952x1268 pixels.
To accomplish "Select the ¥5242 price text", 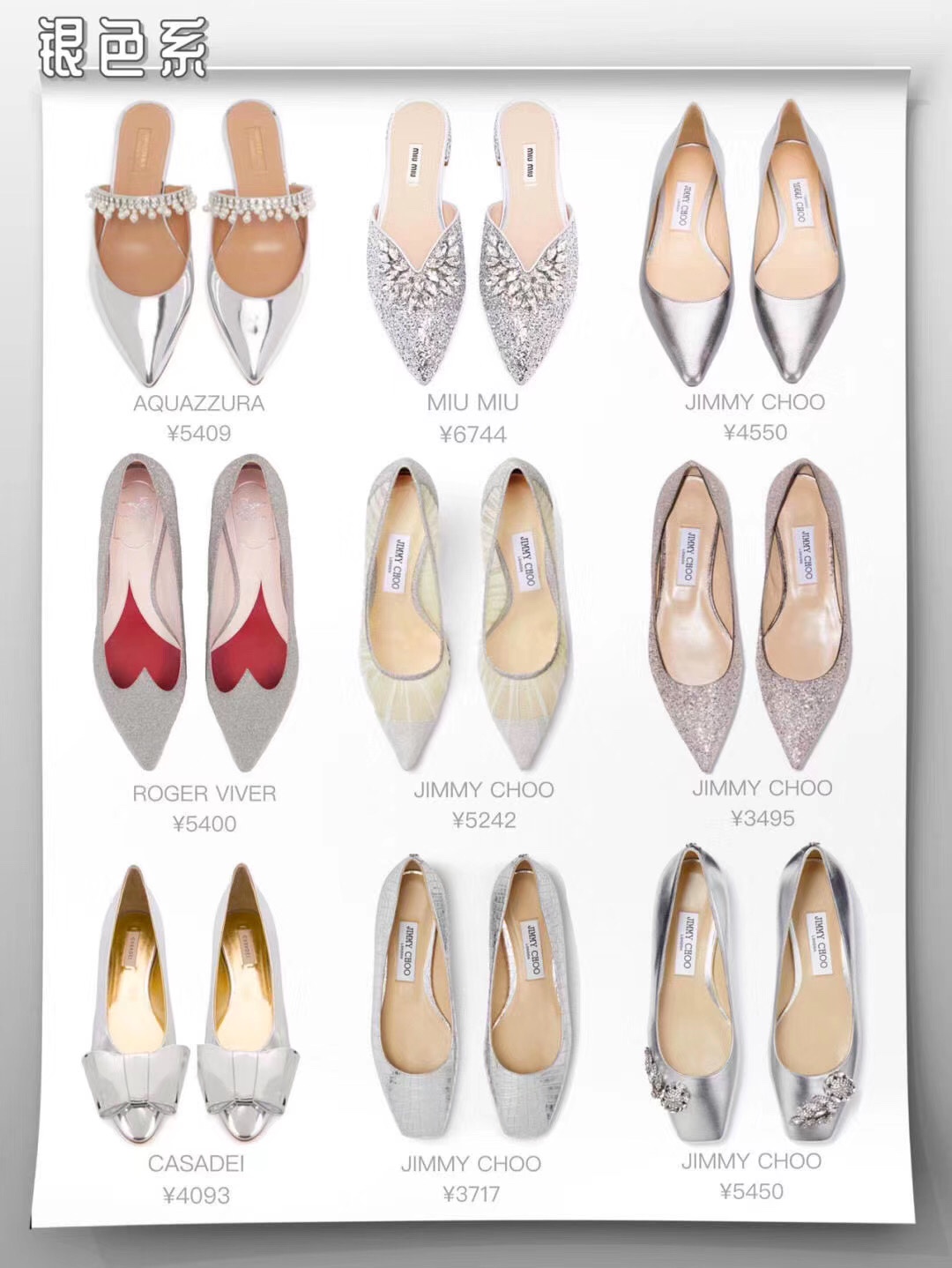I will [484, 821].
